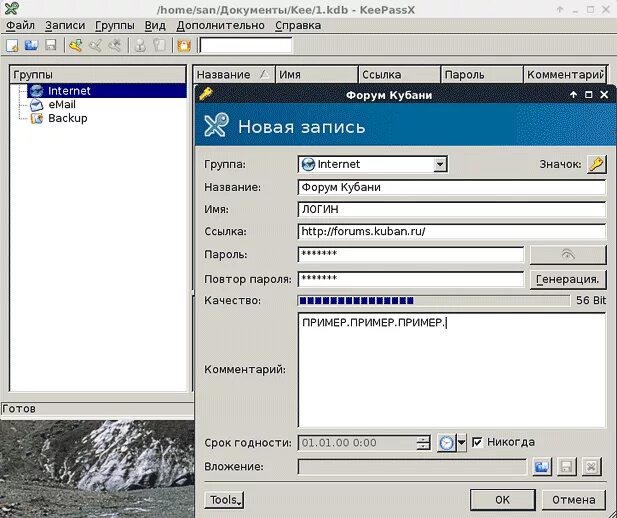Click the lock workspace toolbar icon
617x518 pixels.
coord(184,46)
